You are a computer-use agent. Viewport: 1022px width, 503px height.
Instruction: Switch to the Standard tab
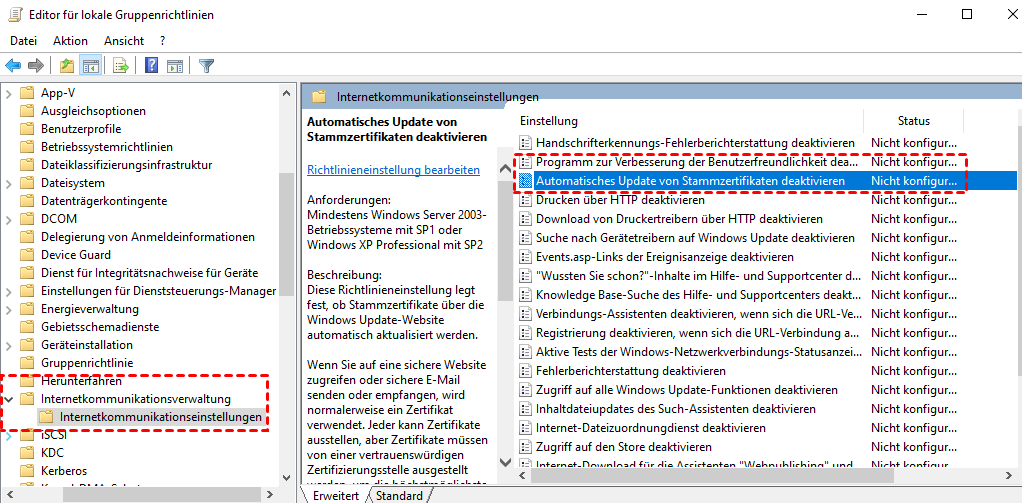(x=399, y=496)
